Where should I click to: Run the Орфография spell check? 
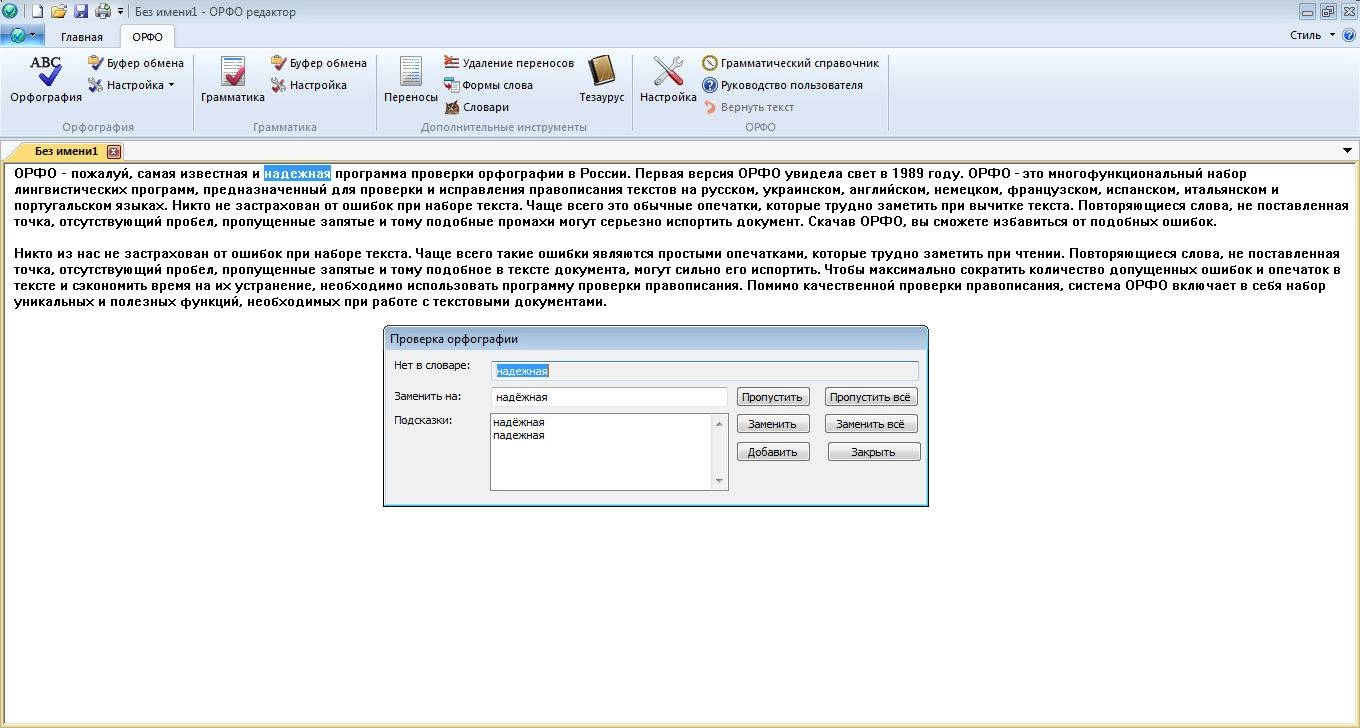pyautogui.click(x=46, y=79)
